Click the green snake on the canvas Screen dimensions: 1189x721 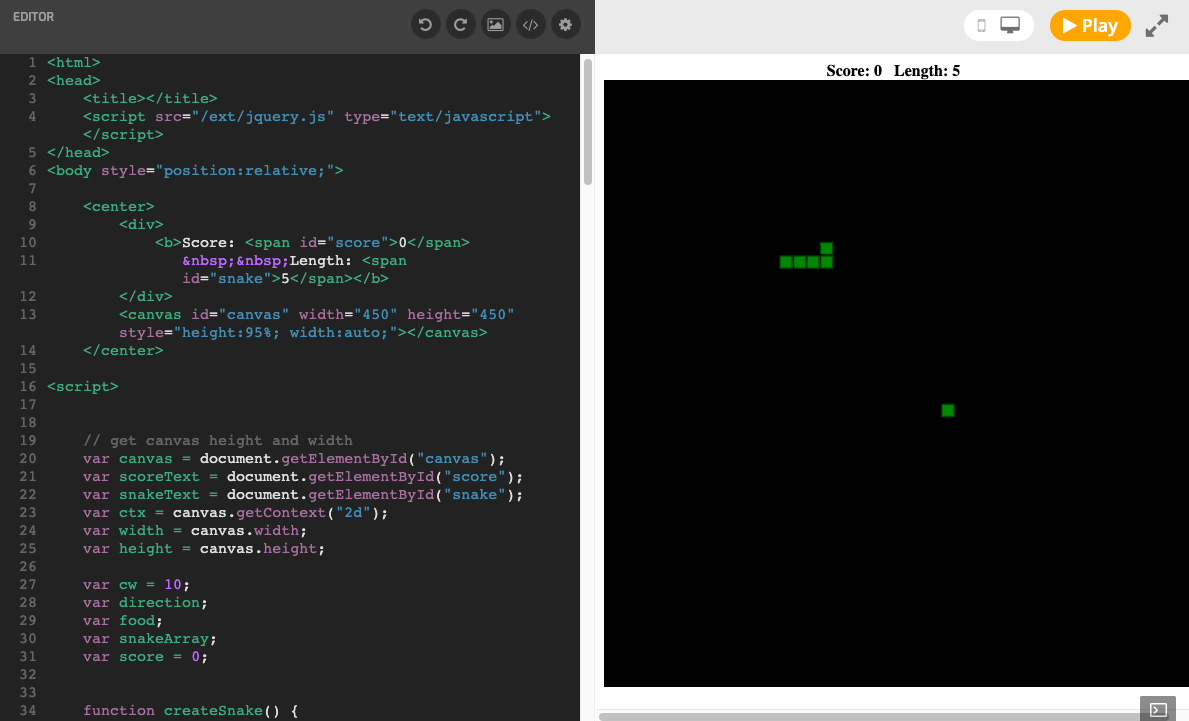pyautogui.click(x=806, y=262)
